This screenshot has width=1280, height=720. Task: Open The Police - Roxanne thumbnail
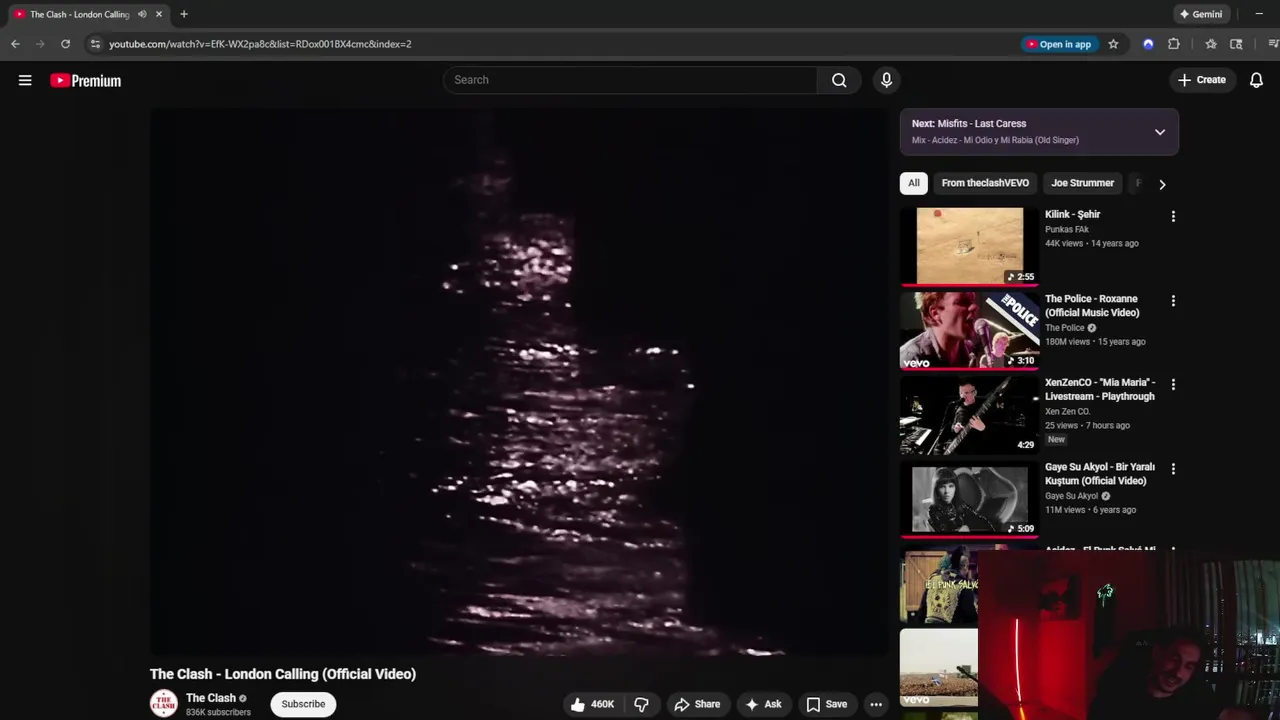click(x=970, y=331)
